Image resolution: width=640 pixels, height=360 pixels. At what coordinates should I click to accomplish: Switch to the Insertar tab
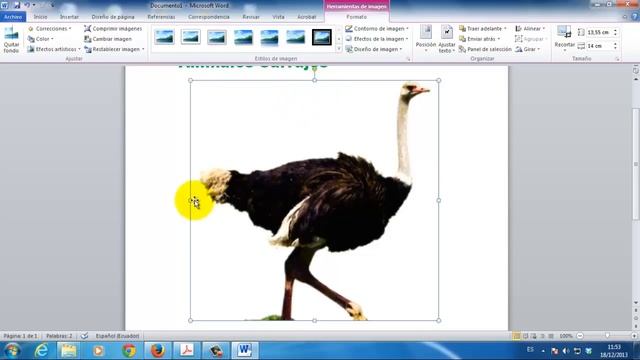[x=69, y=17]
